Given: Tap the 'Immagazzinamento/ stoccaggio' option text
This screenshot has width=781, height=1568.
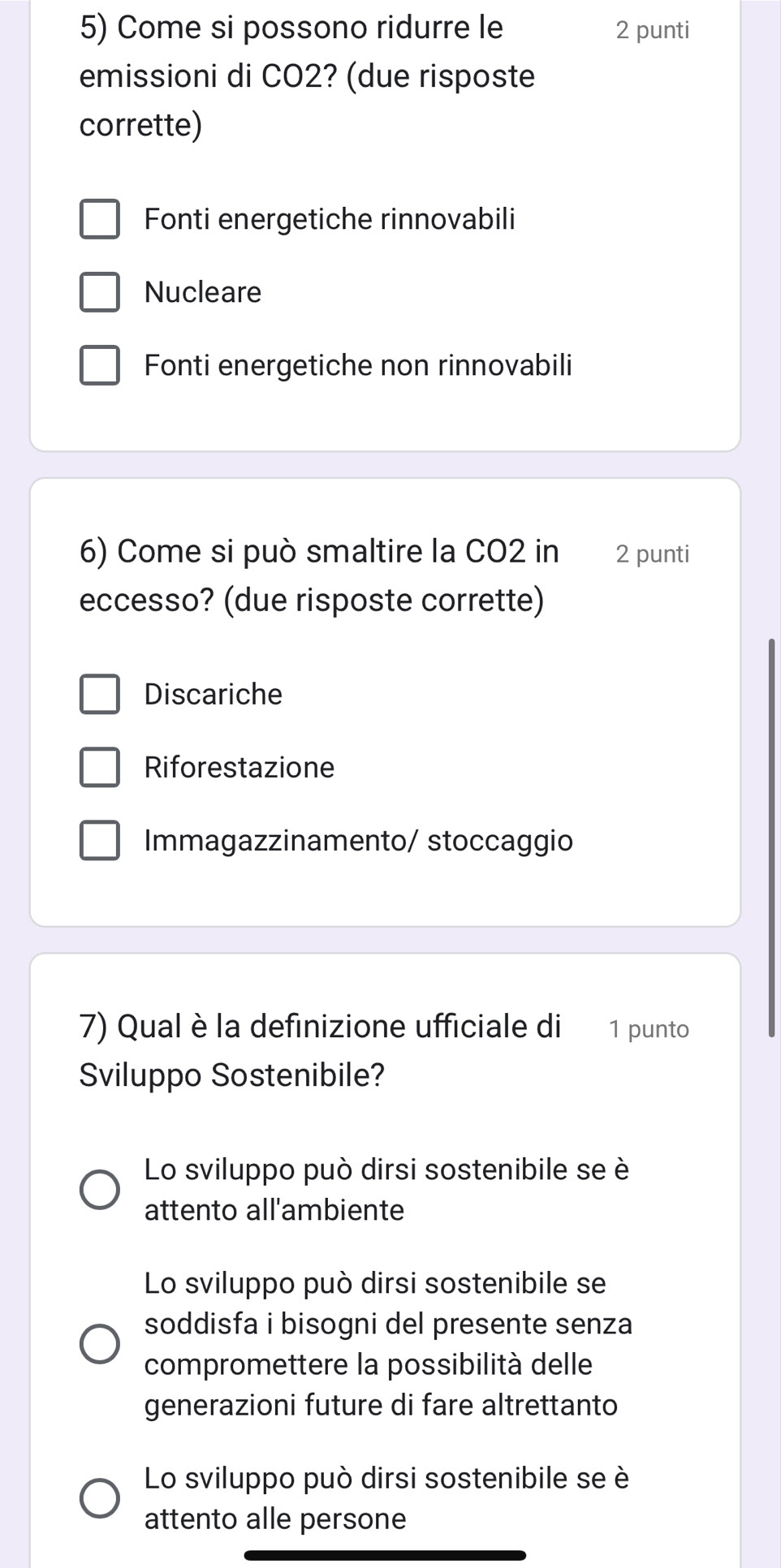Looking at the screenshot, I should pos(359,841).
